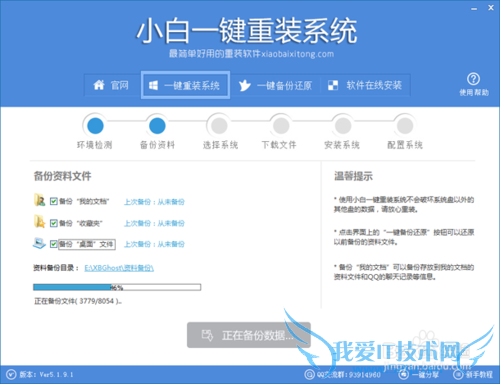
Task: Click the 温馨提示 heading
Action: (x=353, y=176)
